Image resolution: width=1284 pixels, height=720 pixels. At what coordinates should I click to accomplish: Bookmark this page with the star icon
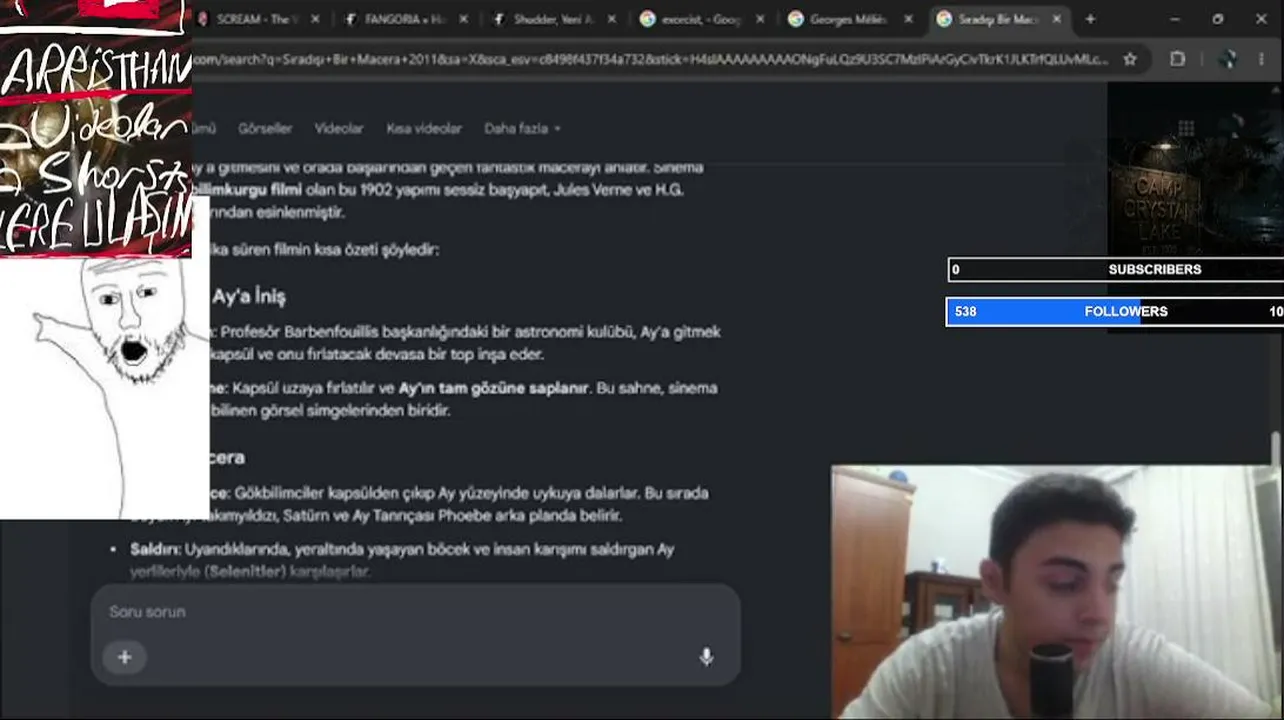(x=1130, y=59)
